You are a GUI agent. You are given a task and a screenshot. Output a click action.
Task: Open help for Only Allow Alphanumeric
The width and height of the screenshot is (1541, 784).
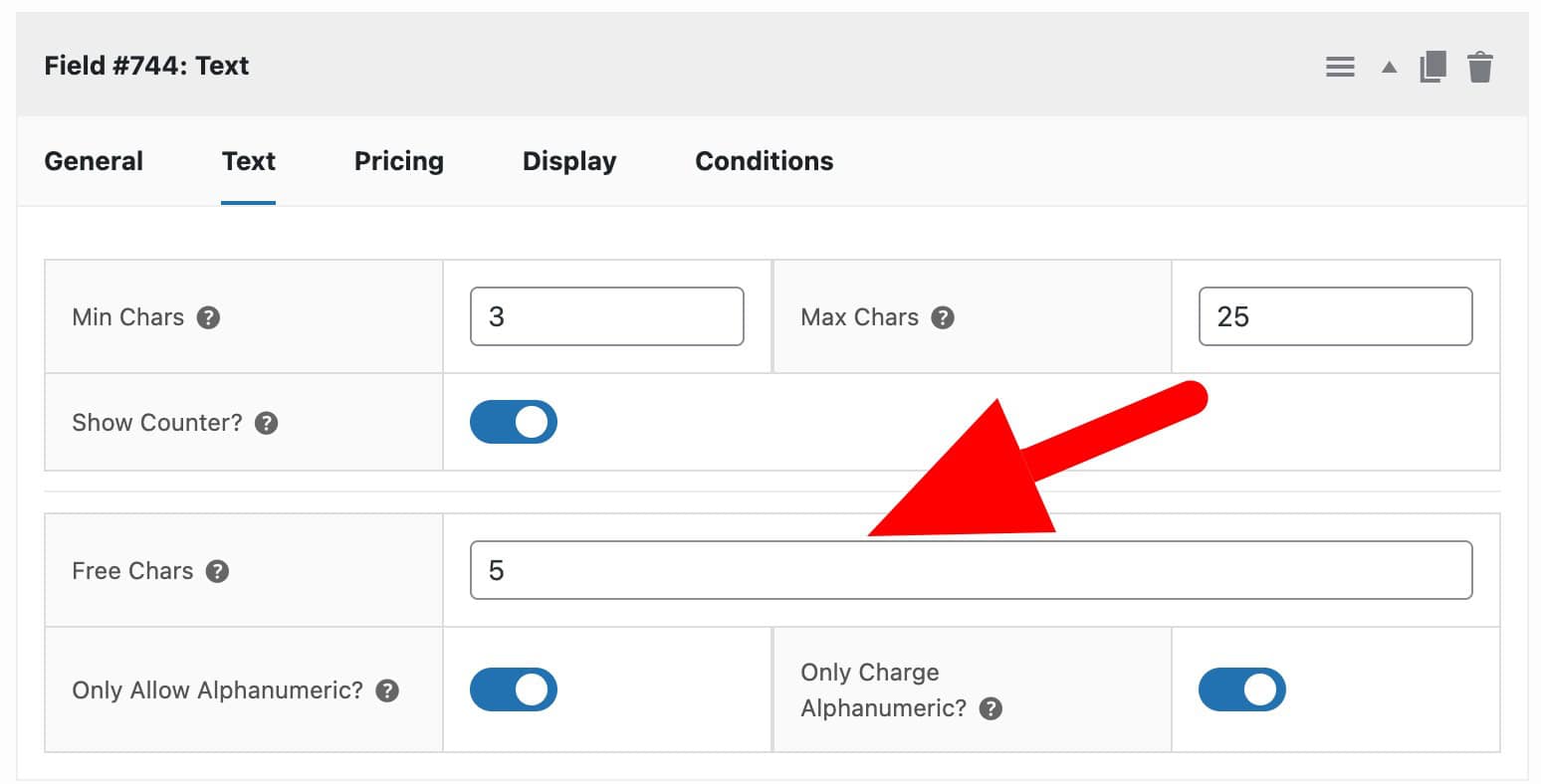pos(386,688)
